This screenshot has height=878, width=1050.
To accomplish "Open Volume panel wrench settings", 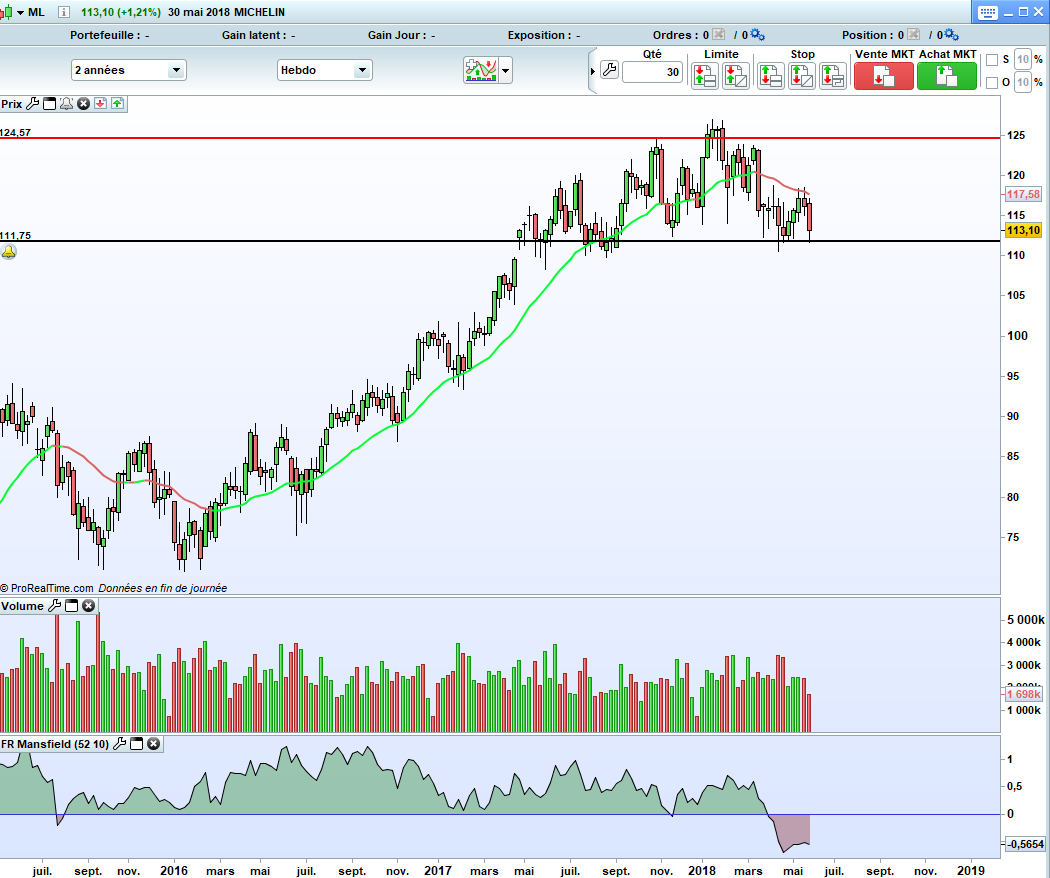I will 54,606.
